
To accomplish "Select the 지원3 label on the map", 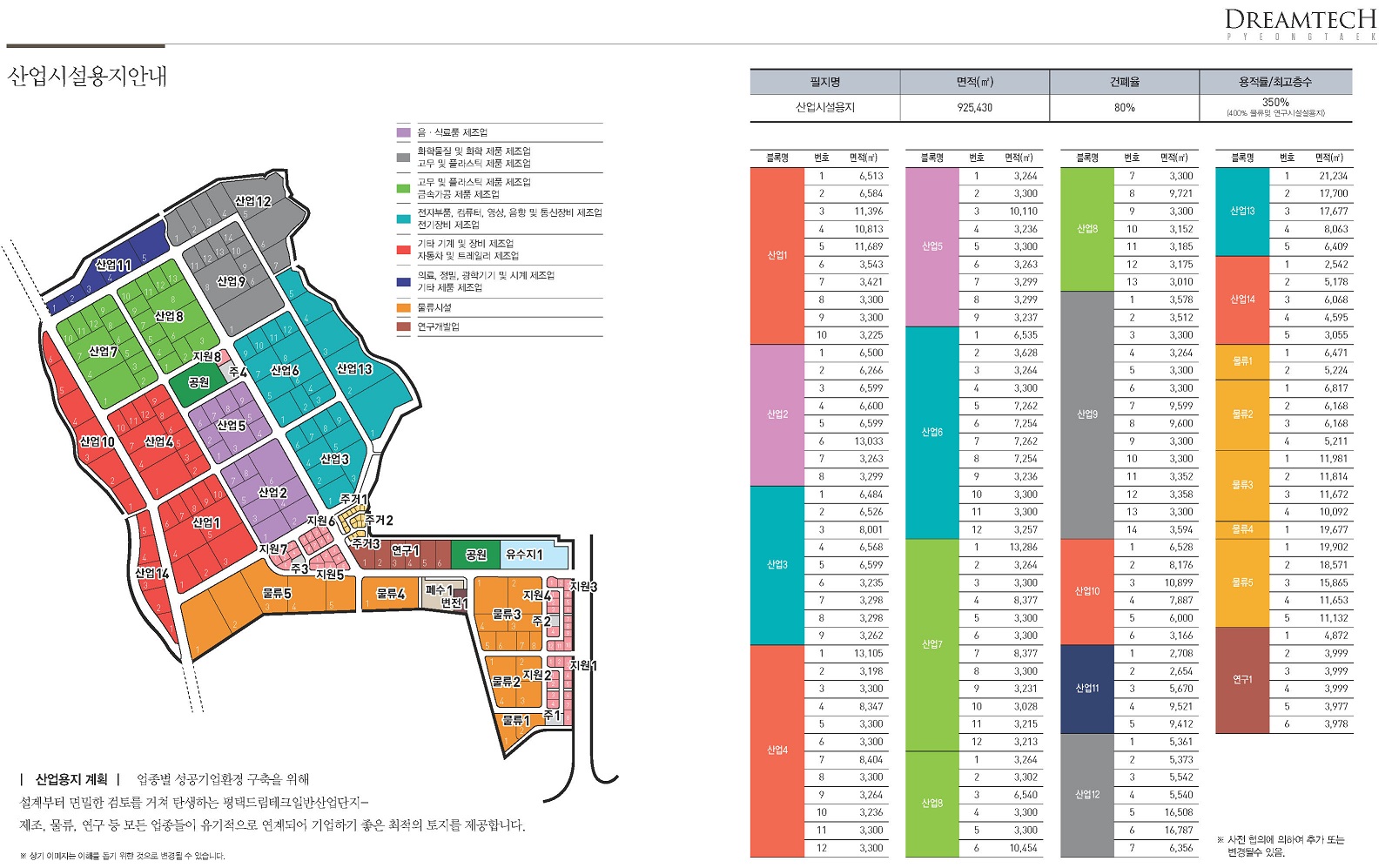I will 583,587.
